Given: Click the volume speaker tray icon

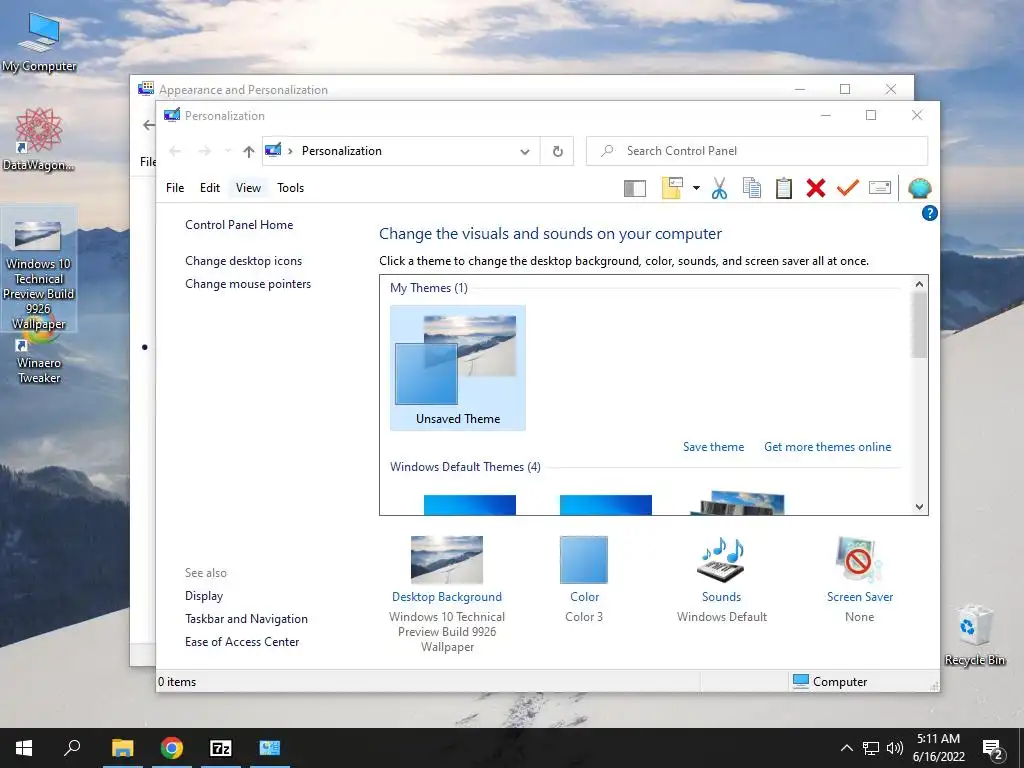Looking at the screenshot, I should 894,748.
